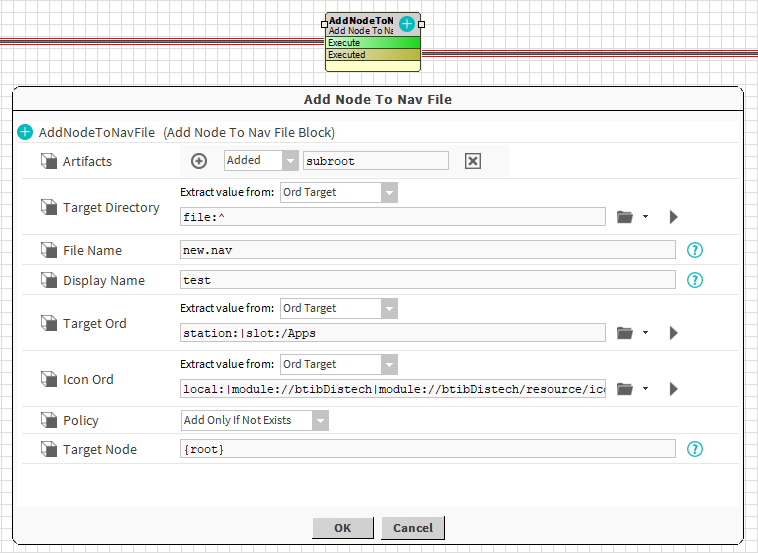Click Target Ord folder browse icon
The image size is (758, 553).
tap(626, 333)
